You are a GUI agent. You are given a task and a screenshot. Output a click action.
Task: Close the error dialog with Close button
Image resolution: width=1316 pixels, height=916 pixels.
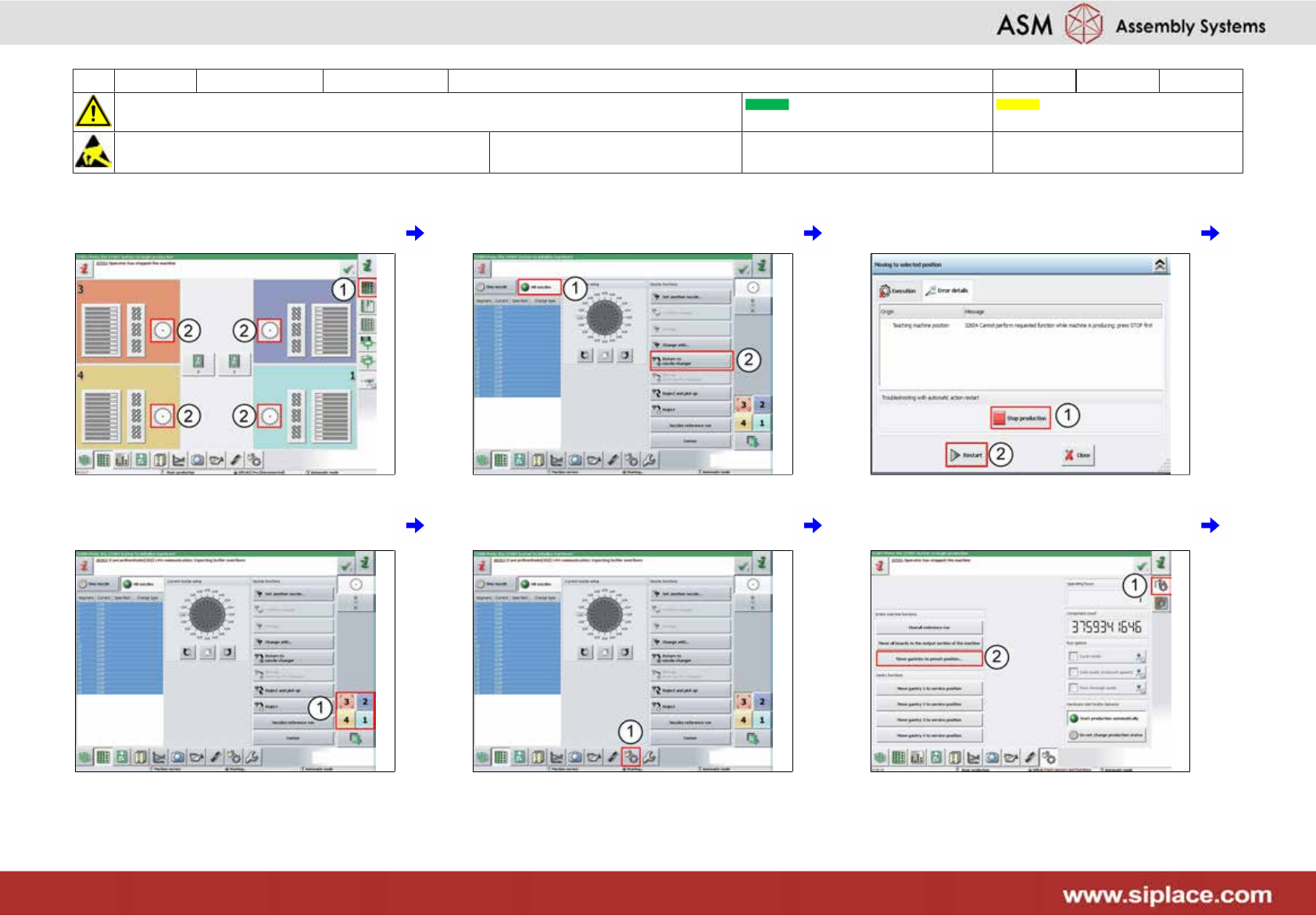tap(1078, 455)
